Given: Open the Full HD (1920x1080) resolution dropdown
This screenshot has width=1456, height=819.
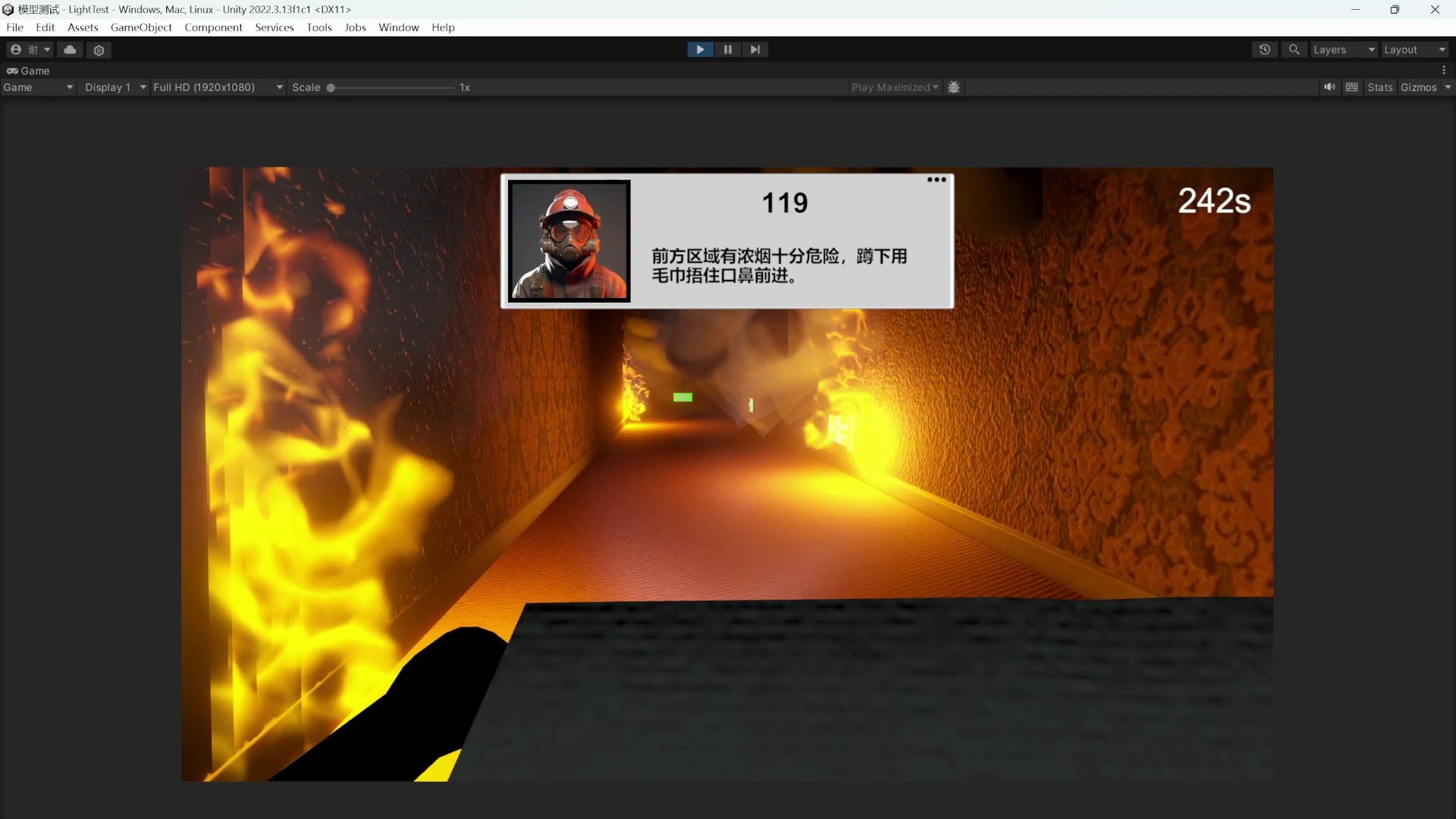Looking at the screenshot, I should [x=216, y=87].
